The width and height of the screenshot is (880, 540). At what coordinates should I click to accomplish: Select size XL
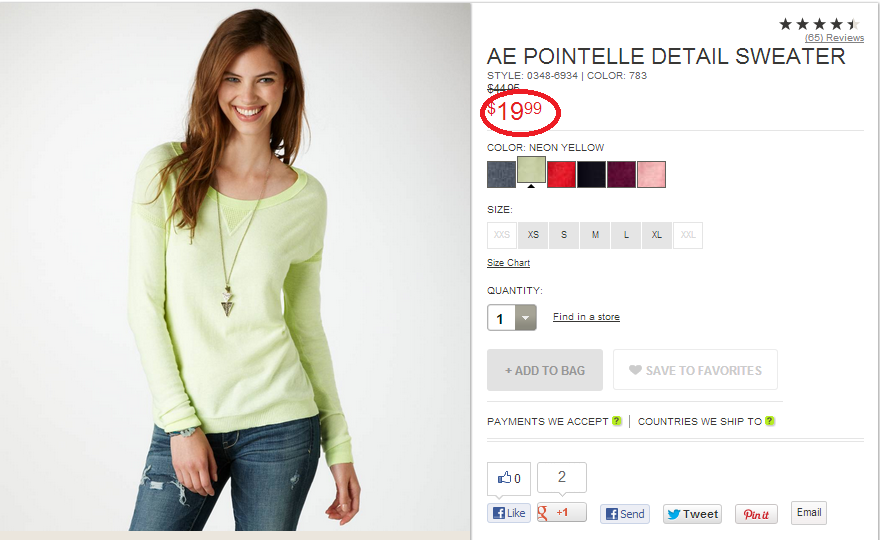coord(657,235)
